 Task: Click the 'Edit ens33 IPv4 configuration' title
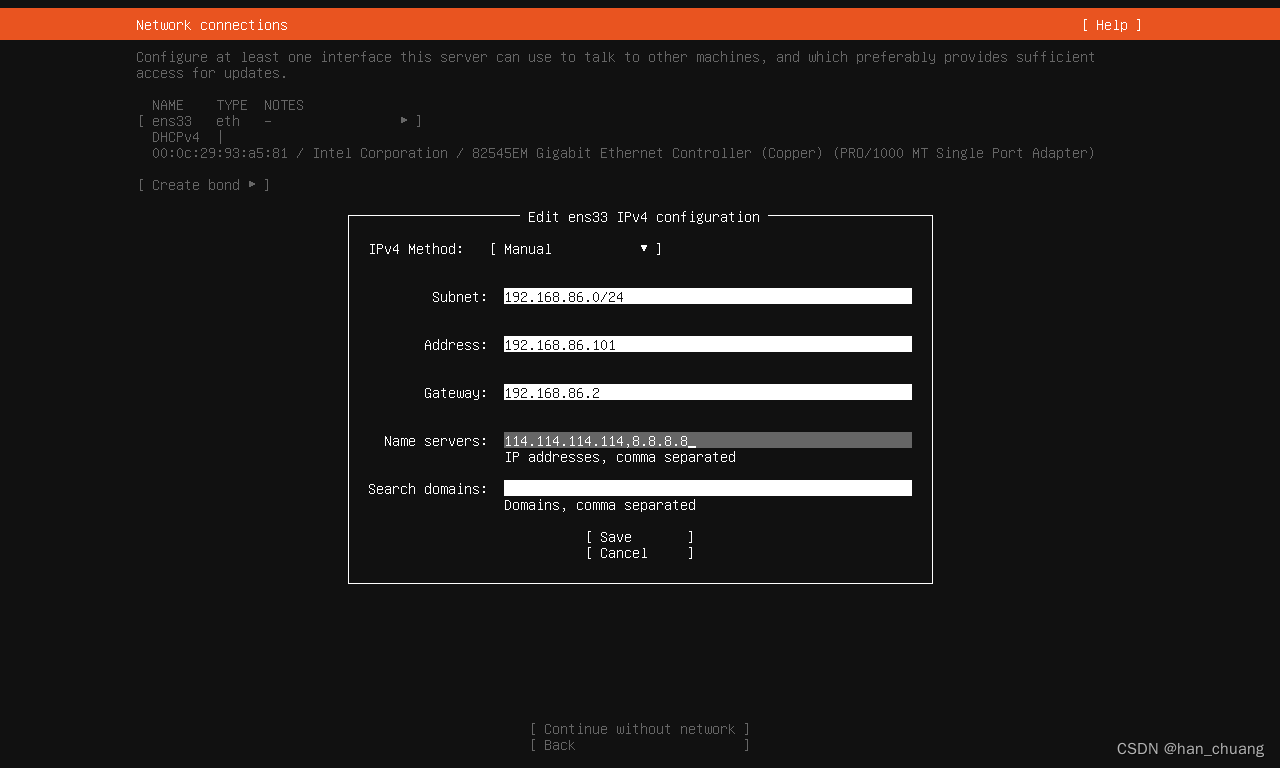click(x=644, y=217)
